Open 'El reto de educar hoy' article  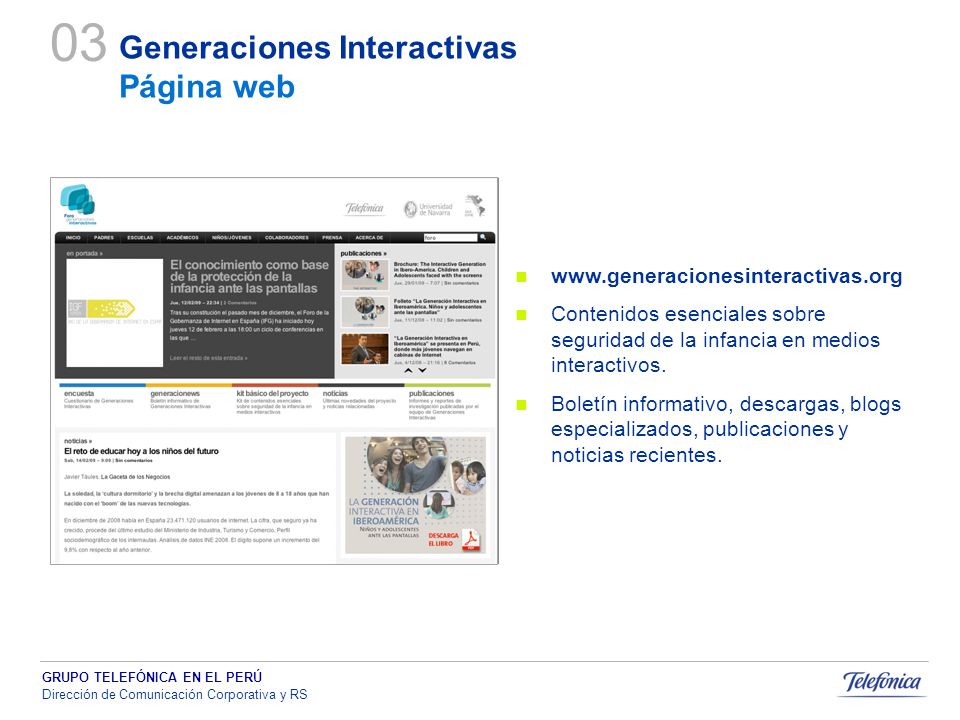pos(141,451)
